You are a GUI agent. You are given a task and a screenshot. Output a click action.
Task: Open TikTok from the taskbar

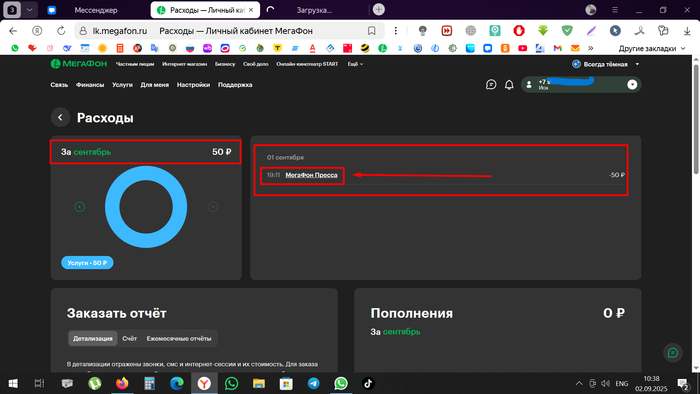click(368, 383)
